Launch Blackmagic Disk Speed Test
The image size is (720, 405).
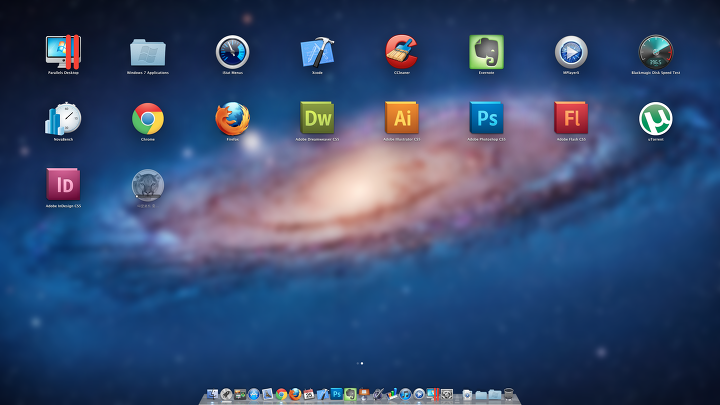(x=655, y=52)
